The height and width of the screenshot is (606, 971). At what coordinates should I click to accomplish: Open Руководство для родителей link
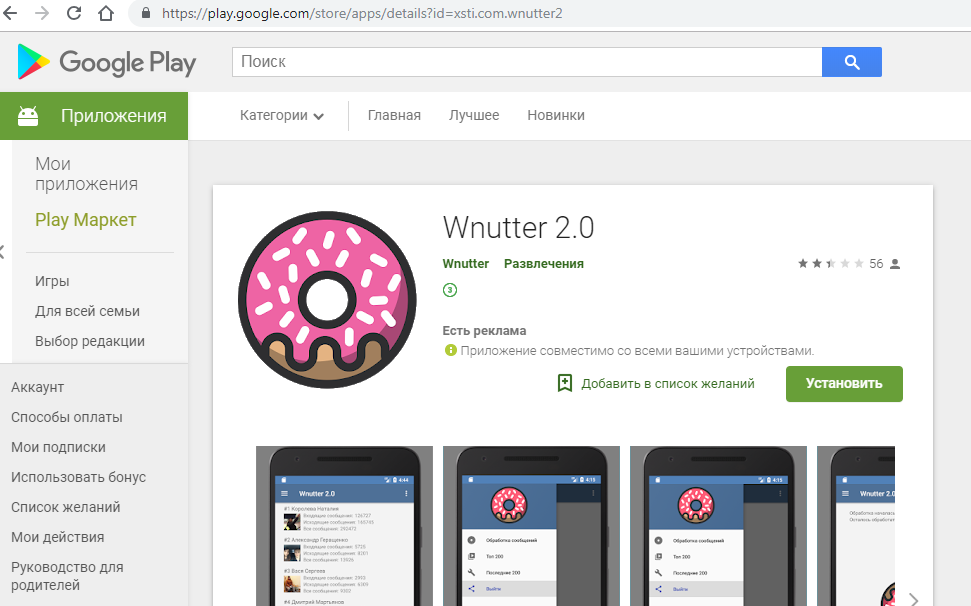67,576
